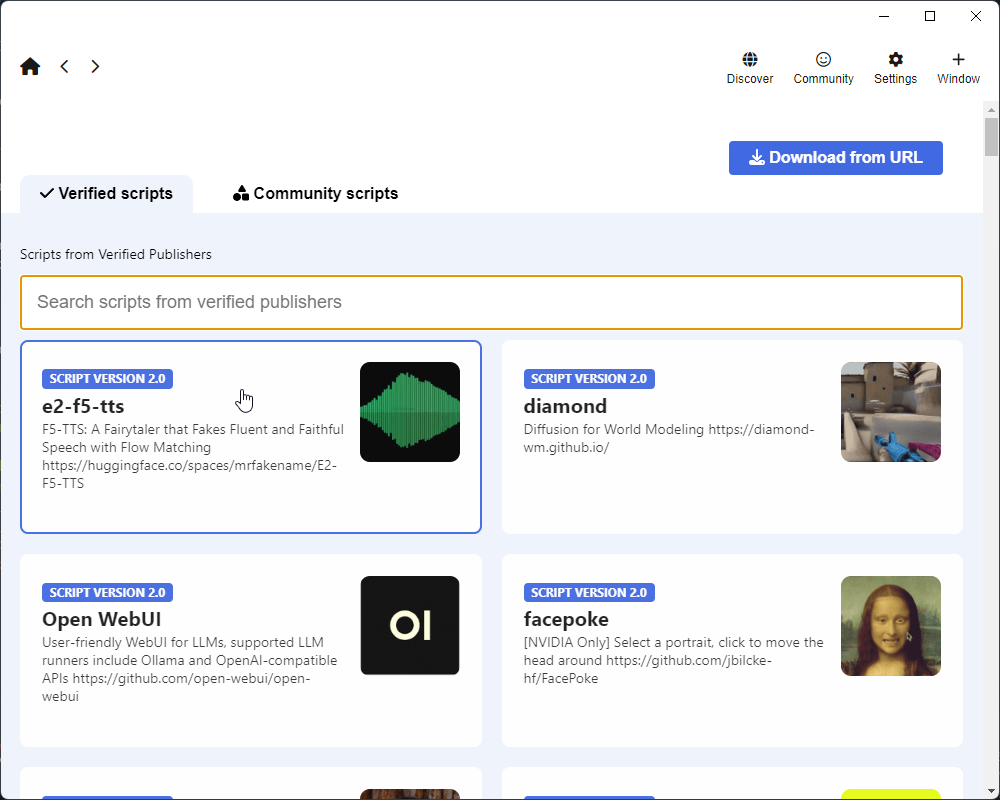The width and height of the screenshot is (1000, 800).
Task: Open the diamond game thumbnail
Action: 891,412
